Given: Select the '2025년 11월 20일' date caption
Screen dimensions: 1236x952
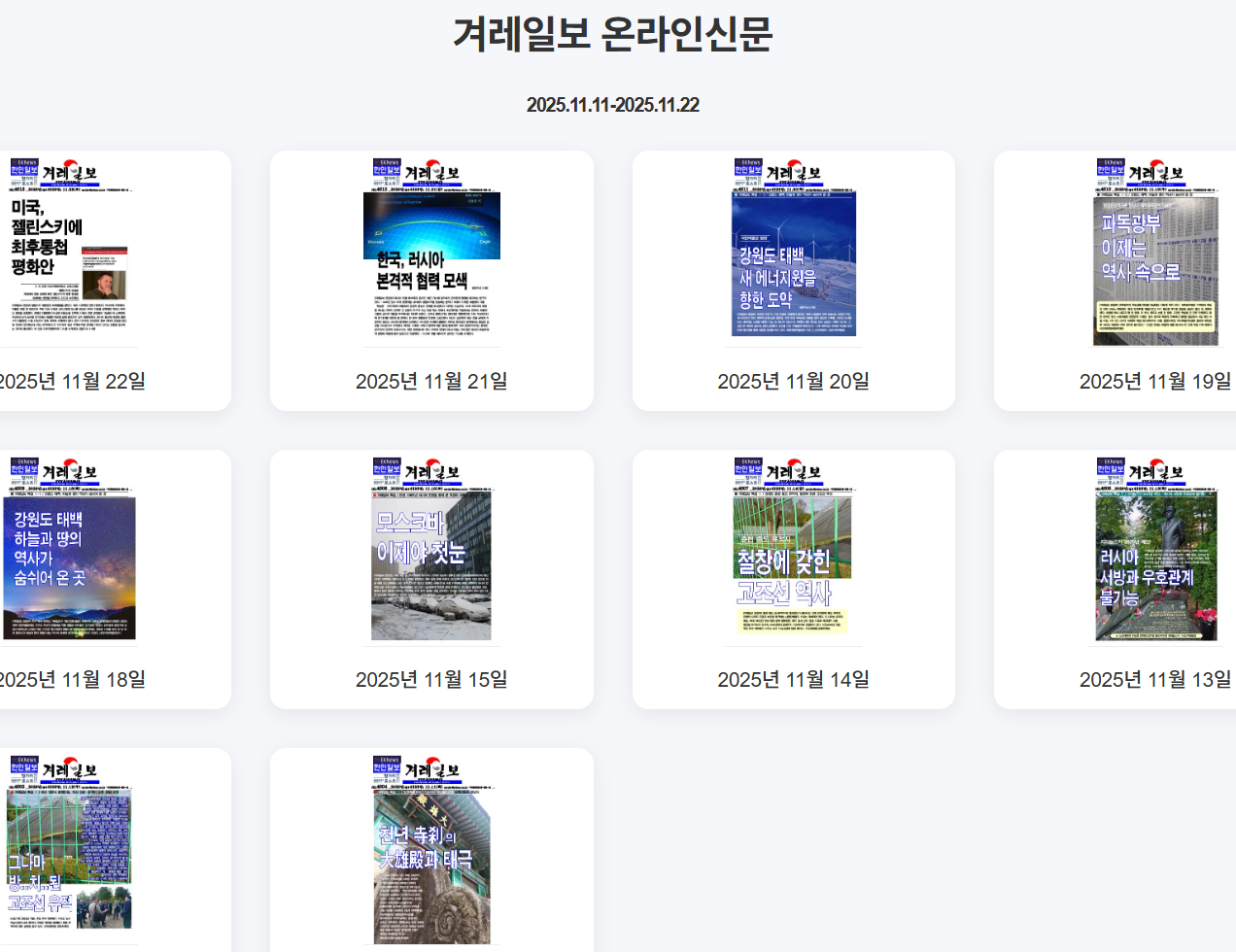Looking at the screenshot, I should (793, 382).
